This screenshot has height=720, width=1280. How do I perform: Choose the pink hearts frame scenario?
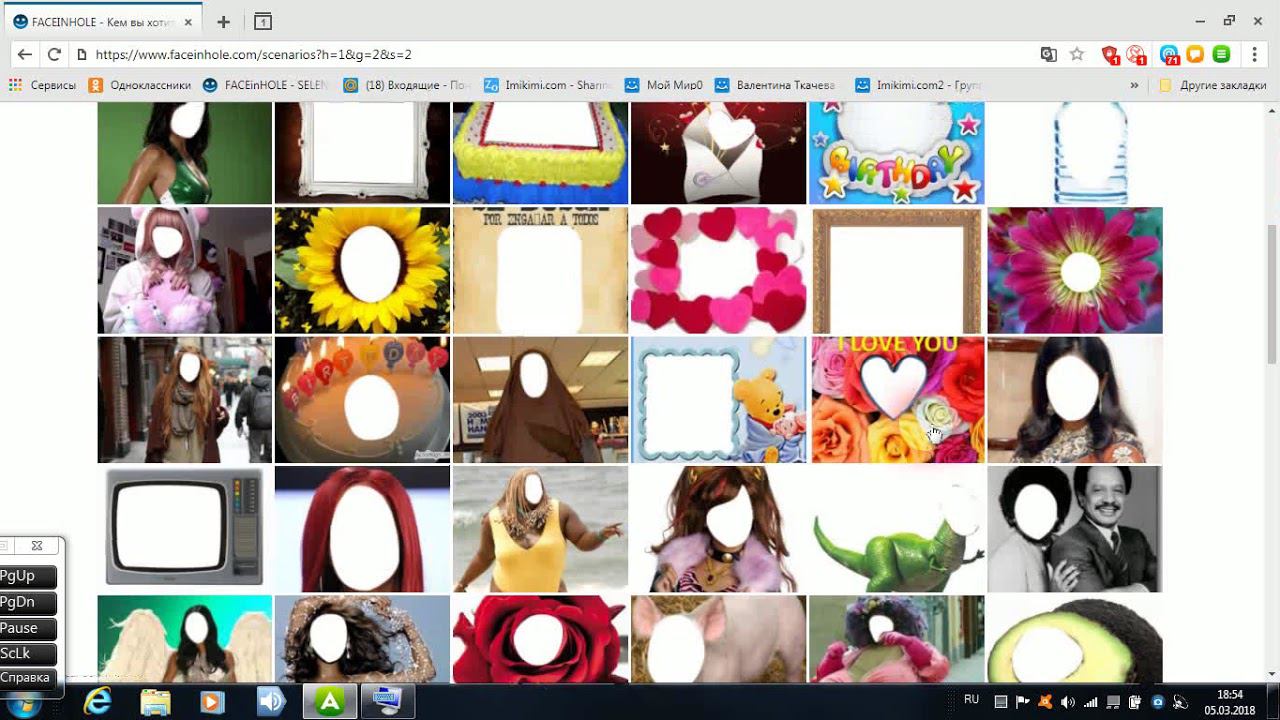point(718,270)
